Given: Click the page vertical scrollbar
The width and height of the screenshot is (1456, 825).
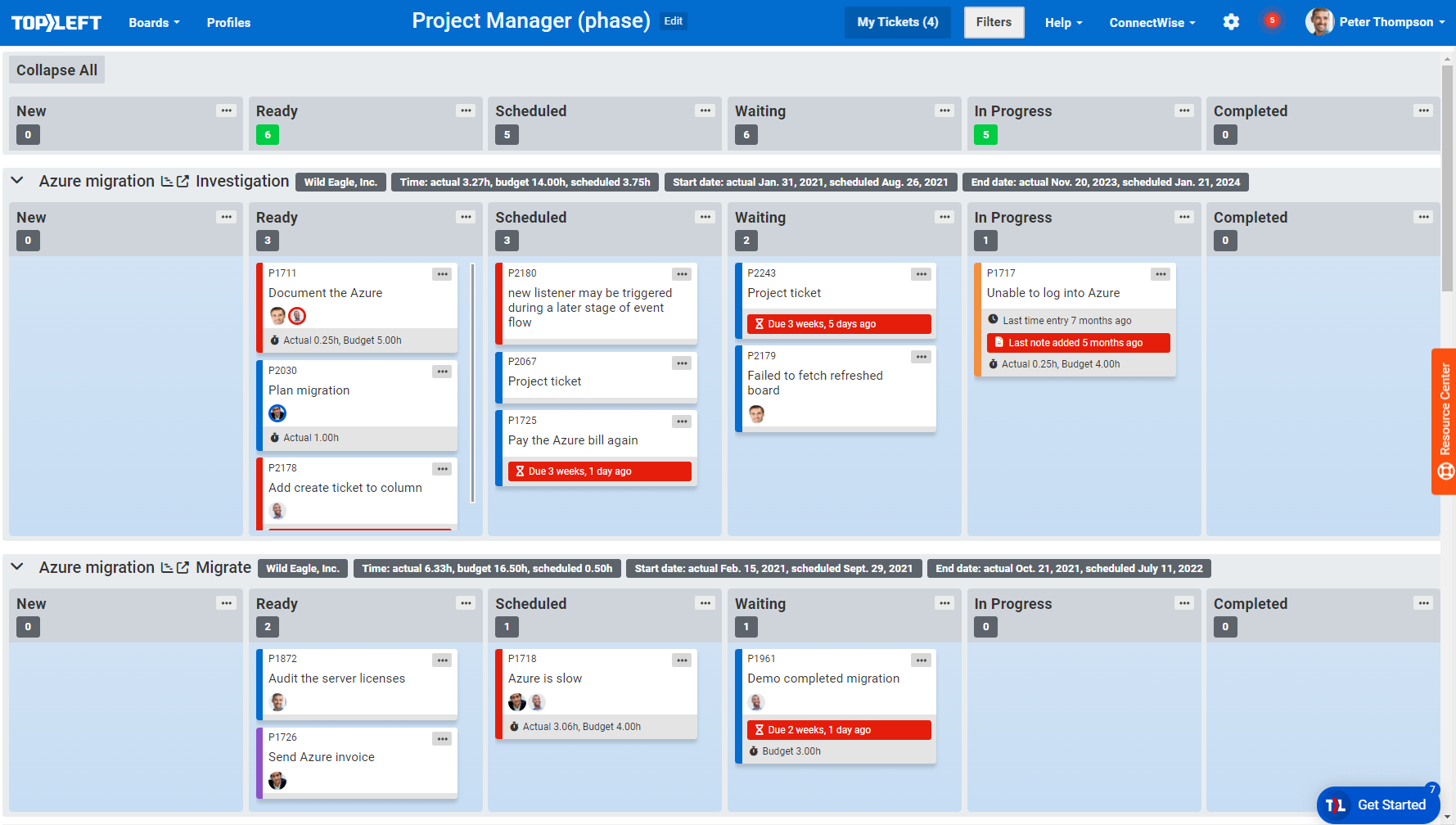Looking at the screenshot, I should click(x=1447, y=178).
